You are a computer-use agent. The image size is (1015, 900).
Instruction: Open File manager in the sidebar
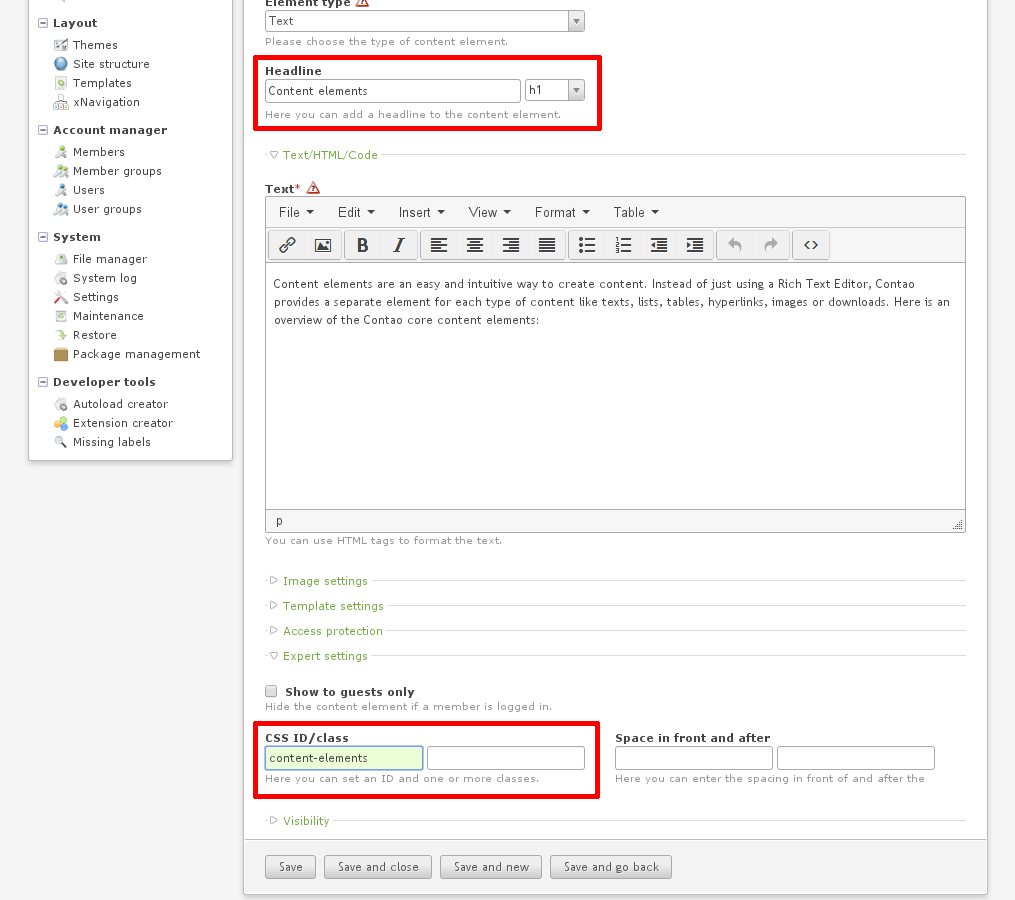[109, 259]
